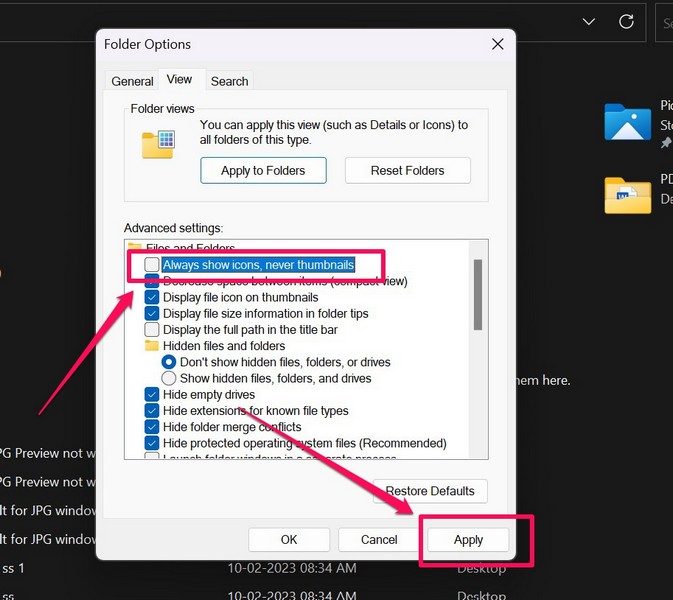Click Apply to save folder options
This screenshot has width=673, height=600.
(468, 540)
